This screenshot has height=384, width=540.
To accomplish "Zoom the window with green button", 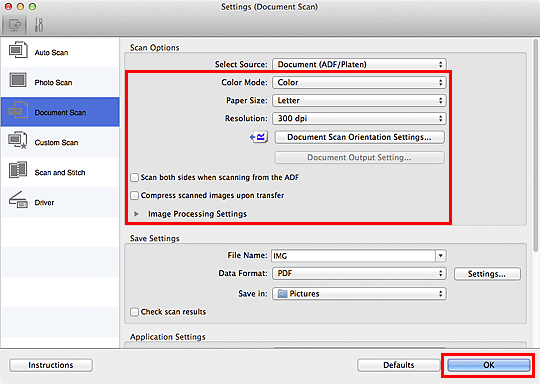I will click(32, 7).
